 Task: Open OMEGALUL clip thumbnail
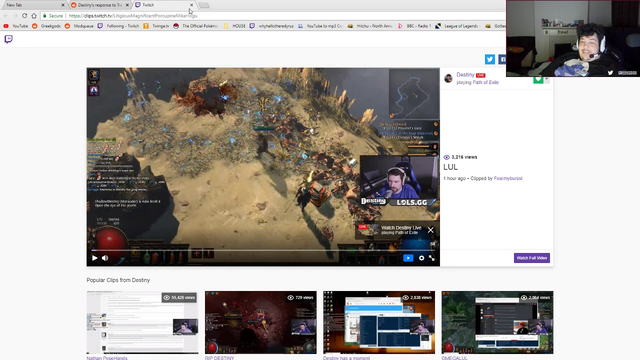[498, 322]
